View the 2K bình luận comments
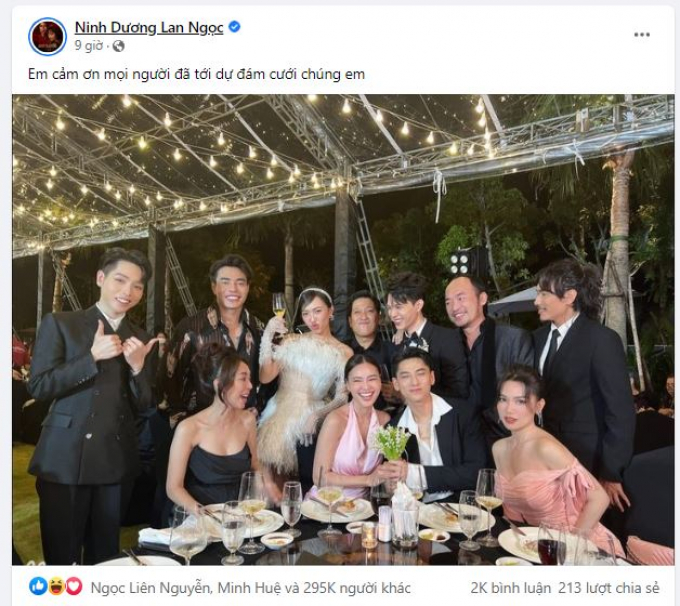Screen dimensions: 680x606 510,588
